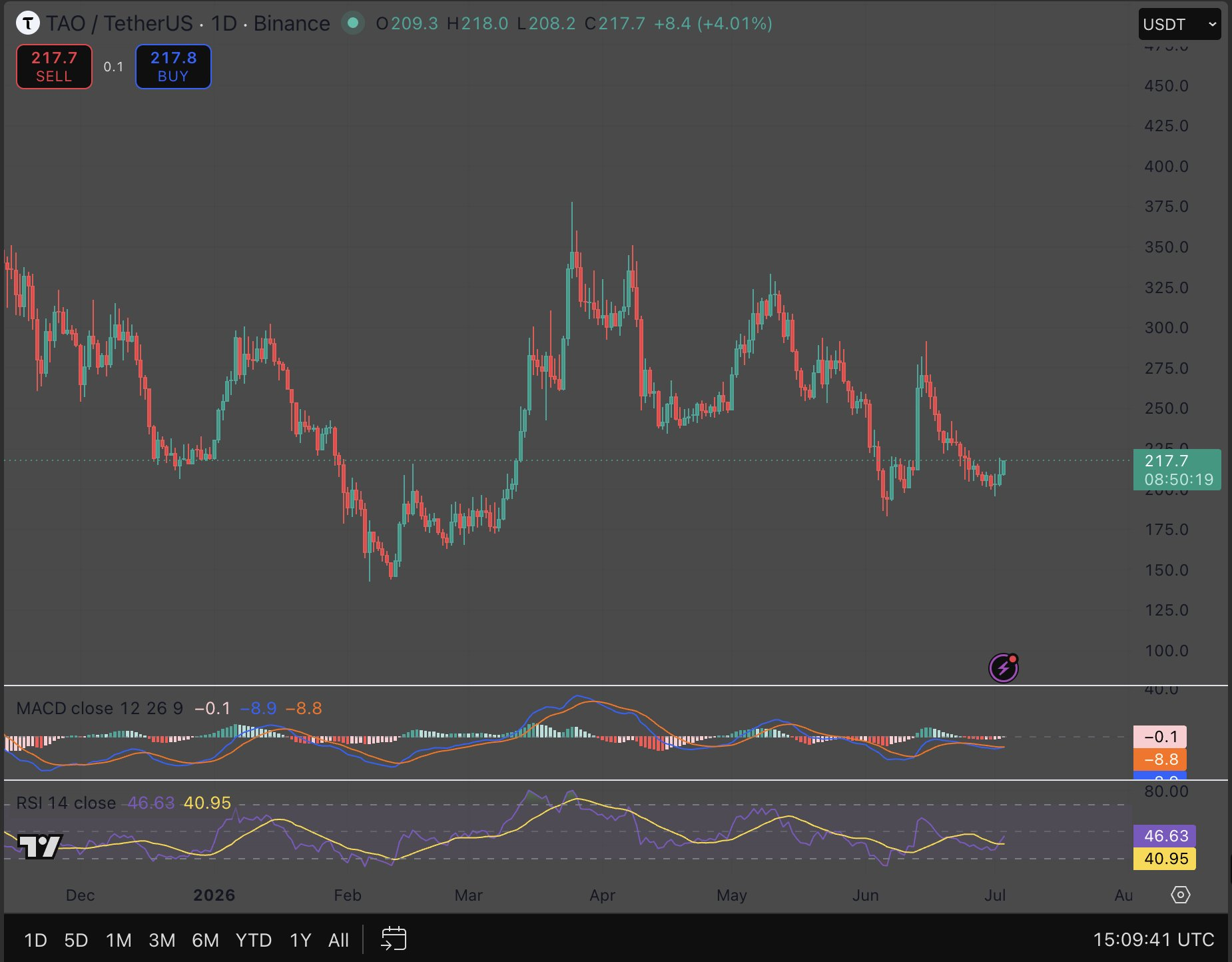Click the 217.8 BUY button
The width and height of the screenshot is (1232, 962).
tap(173, 67)
